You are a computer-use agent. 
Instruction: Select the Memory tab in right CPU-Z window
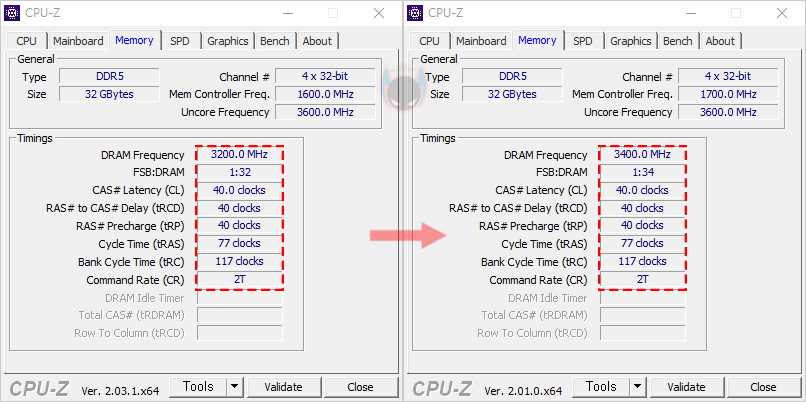[537, 40]
